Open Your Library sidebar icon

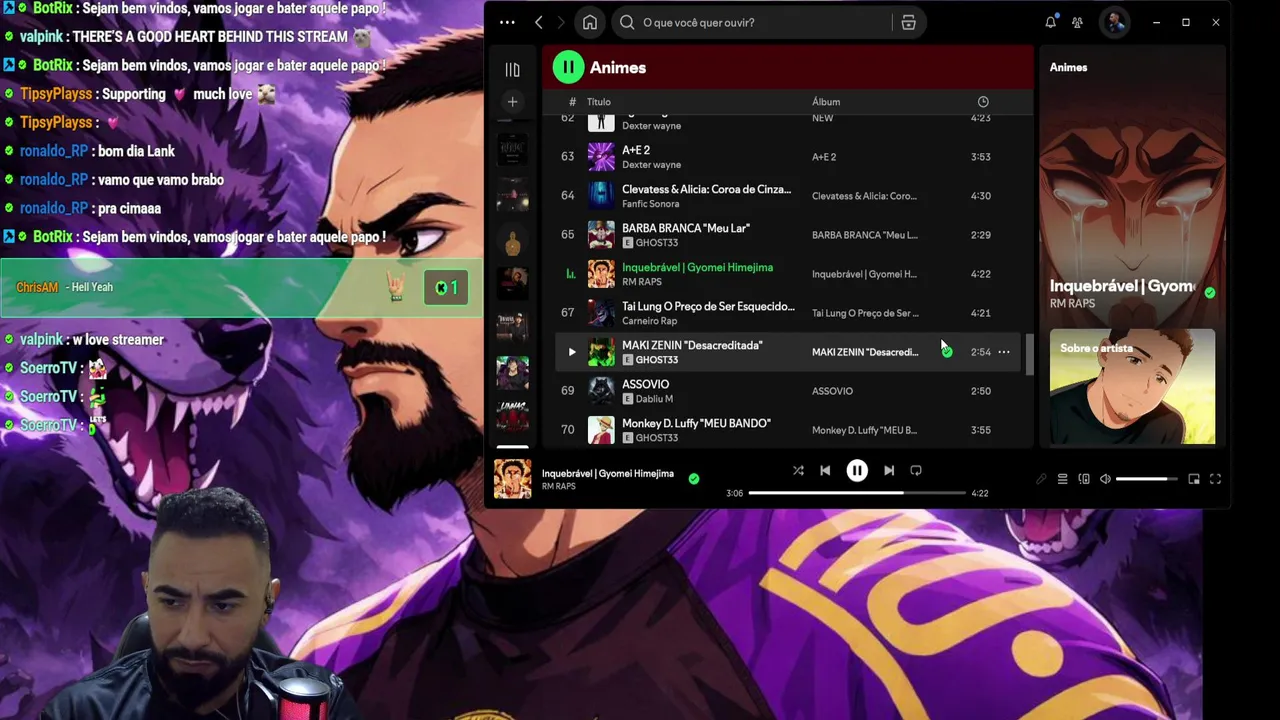[512, 69]
